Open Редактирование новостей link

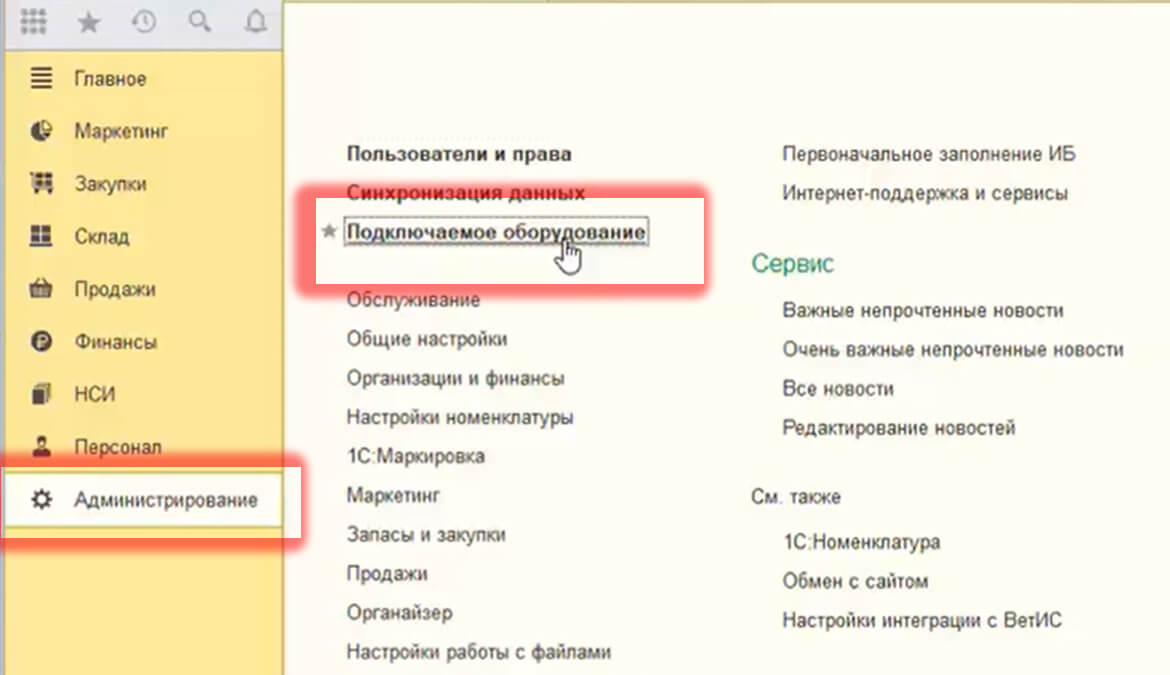[899, 428]
